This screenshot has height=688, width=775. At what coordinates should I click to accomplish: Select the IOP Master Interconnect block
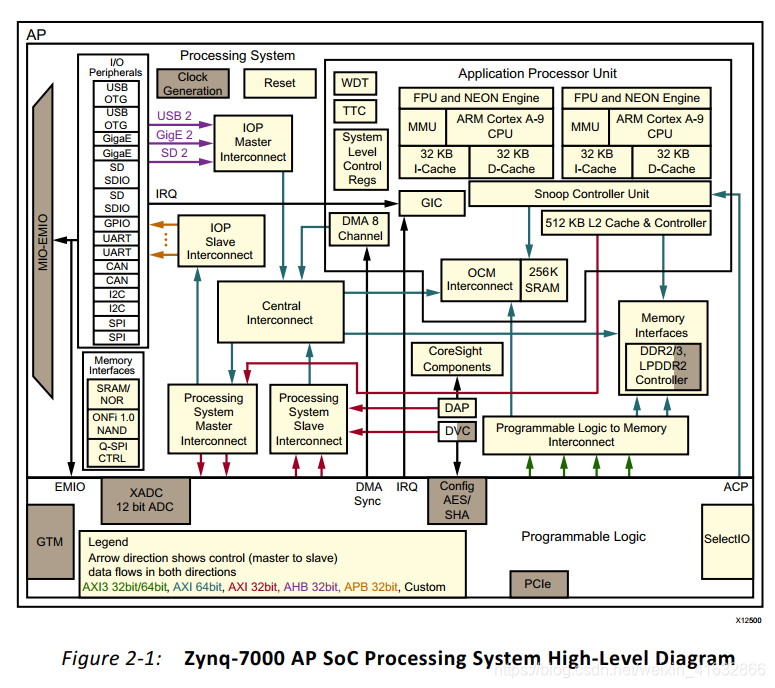tap(253, 143)
